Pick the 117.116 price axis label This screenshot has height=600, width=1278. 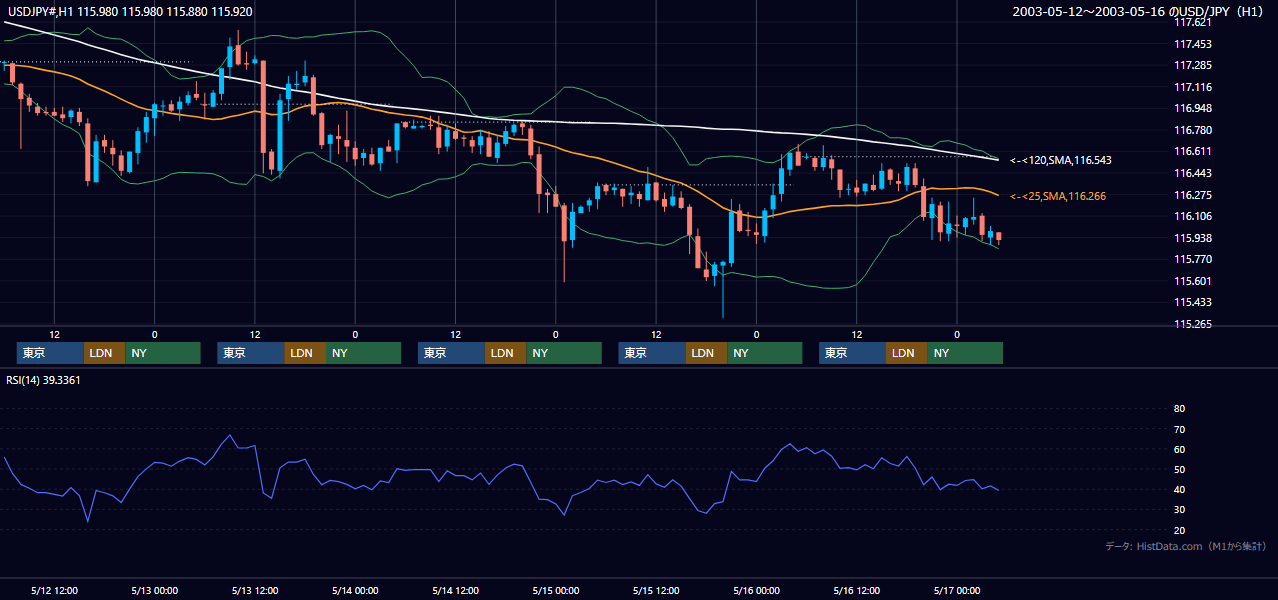click(x=1192, y=87)
